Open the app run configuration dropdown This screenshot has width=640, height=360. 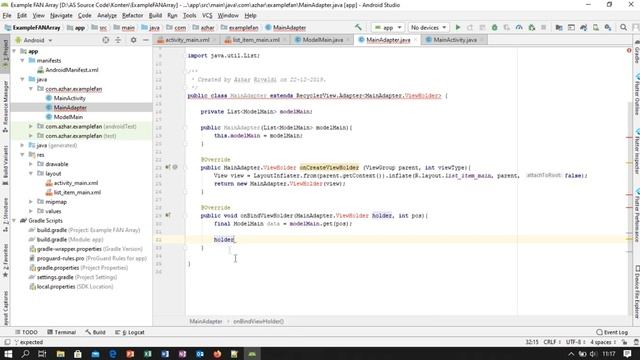388,27
